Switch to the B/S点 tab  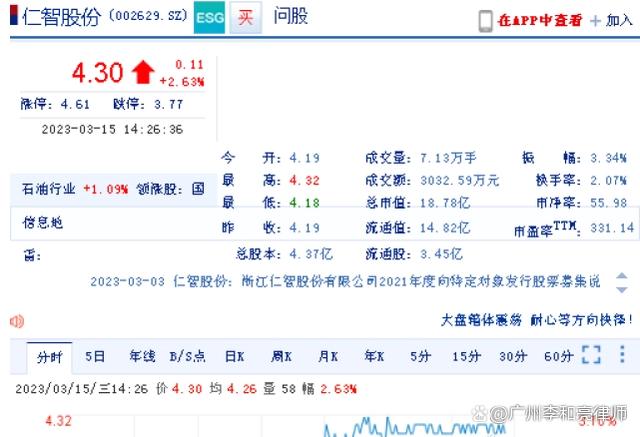click(x=187, y=357)
